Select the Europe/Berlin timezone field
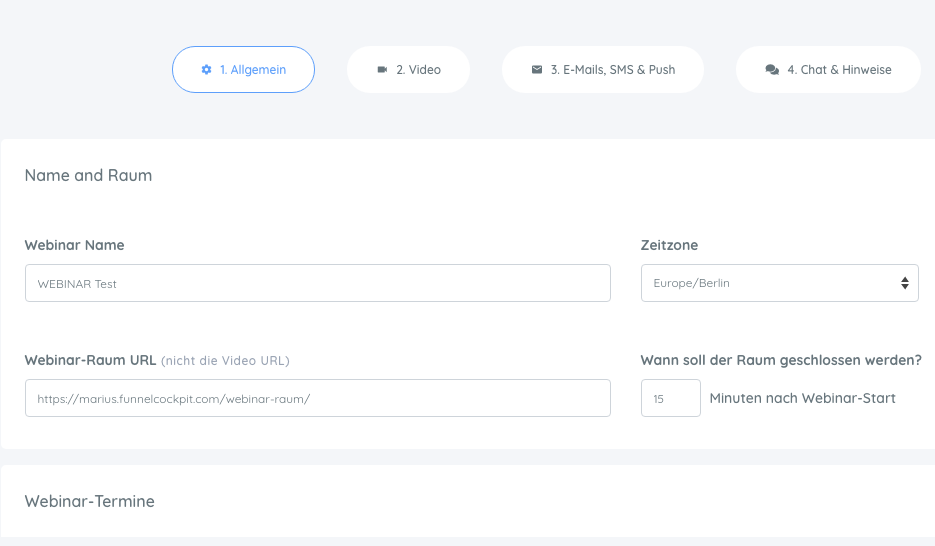Screen dimensions: 935x546 coord(779,283)
